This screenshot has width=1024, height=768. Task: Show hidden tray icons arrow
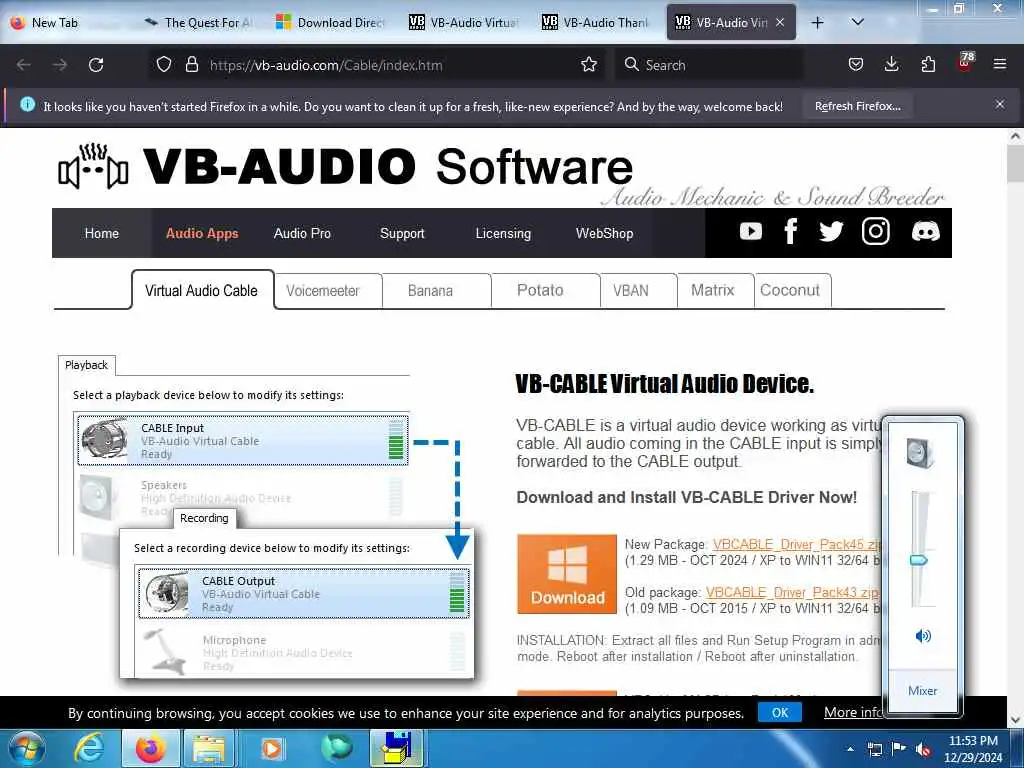pyautogui.click(x=850, y=749)
